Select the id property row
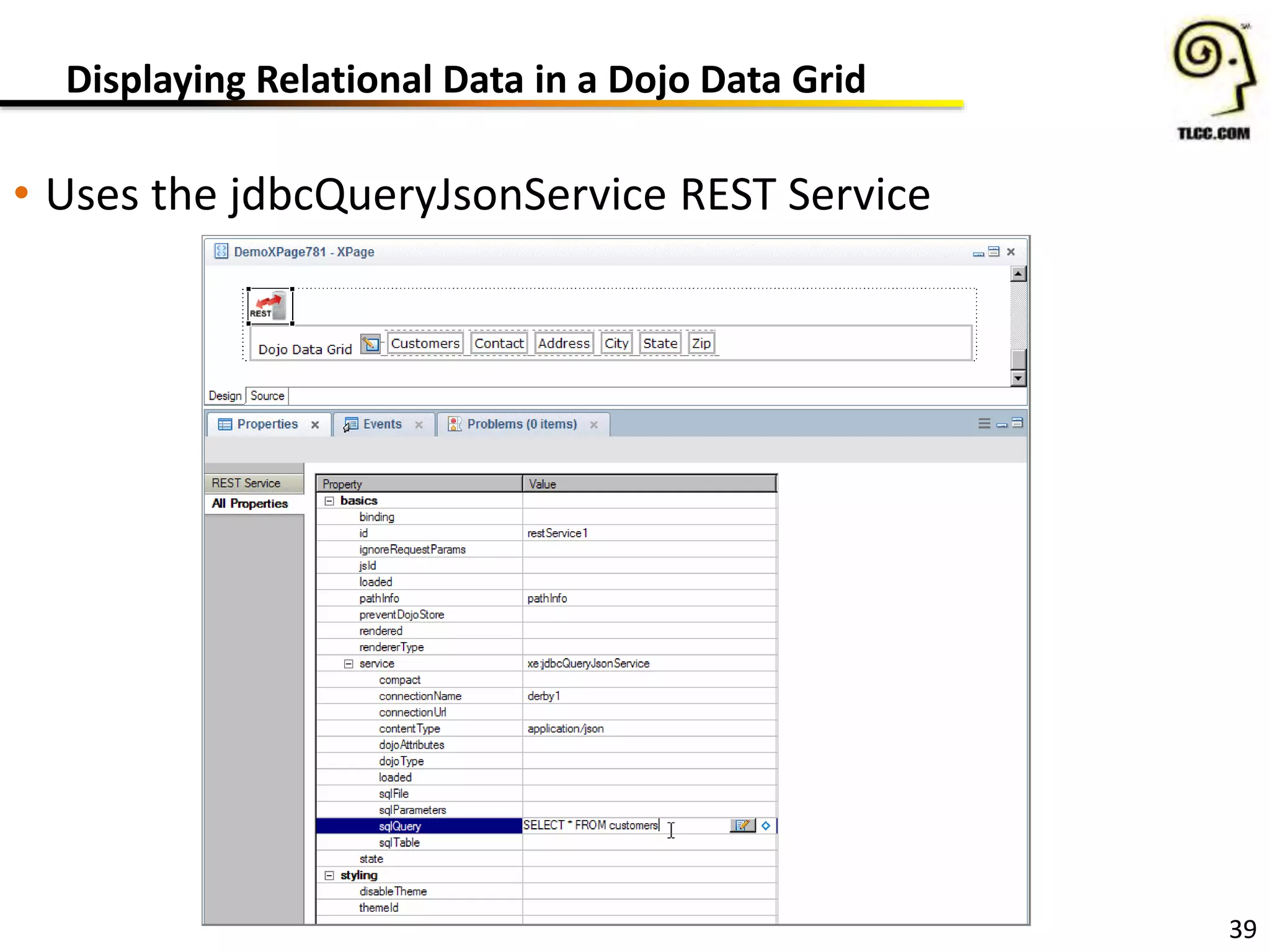The width and height of the screenshot is (1270, 952). [546, 533]
